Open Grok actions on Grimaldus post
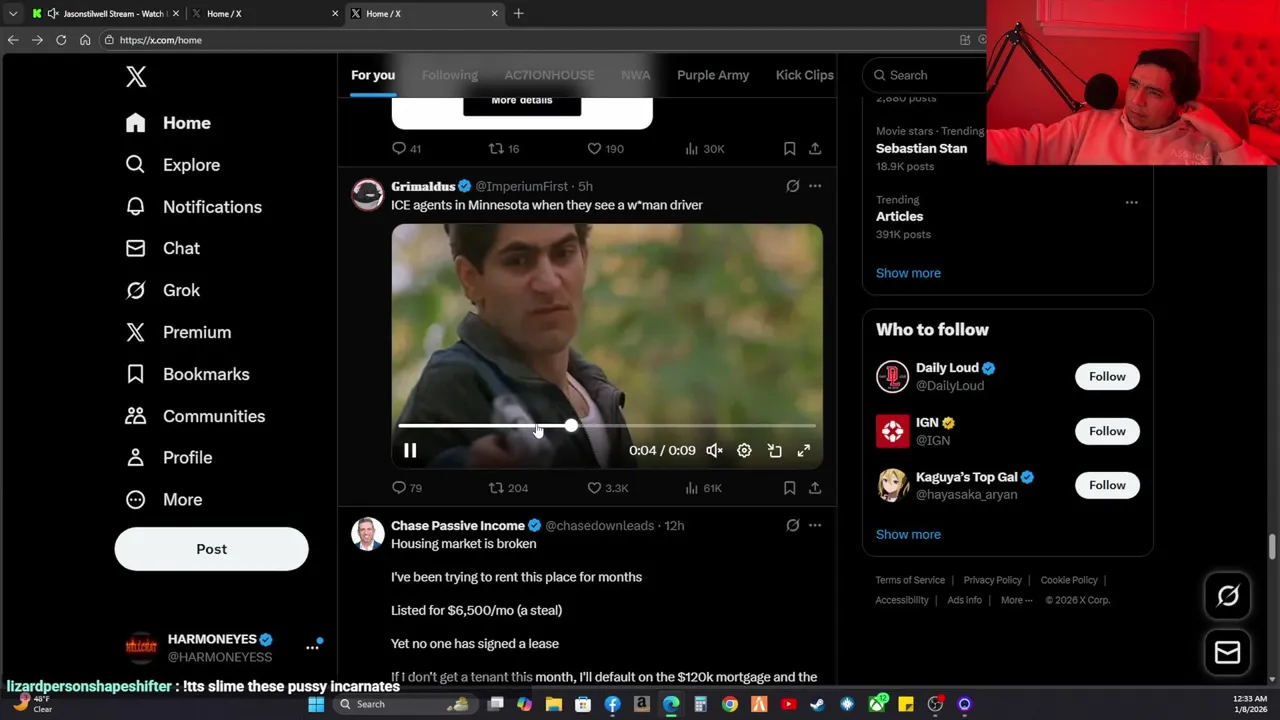The width and height of the screenshot is (1280, 720). [x=792, y=186]
